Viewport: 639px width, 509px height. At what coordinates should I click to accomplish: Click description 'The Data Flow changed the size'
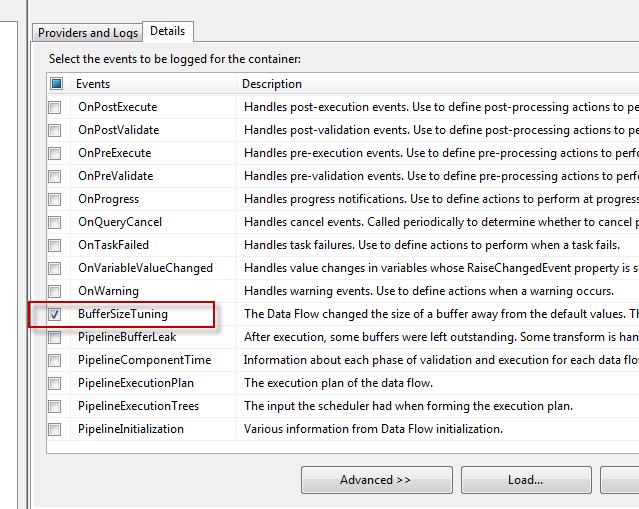tap(441, 314)
